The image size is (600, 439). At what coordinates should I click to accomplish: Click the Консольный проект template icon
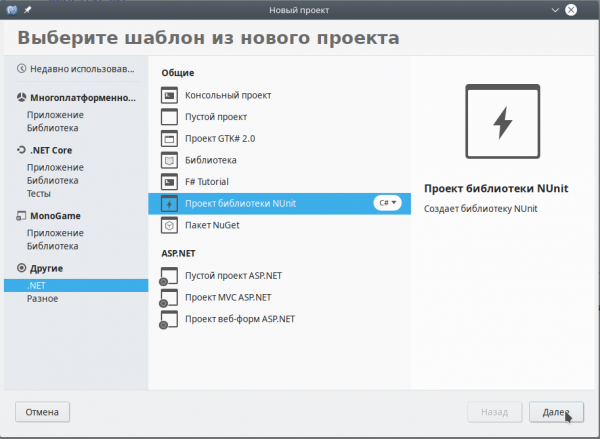170,95
